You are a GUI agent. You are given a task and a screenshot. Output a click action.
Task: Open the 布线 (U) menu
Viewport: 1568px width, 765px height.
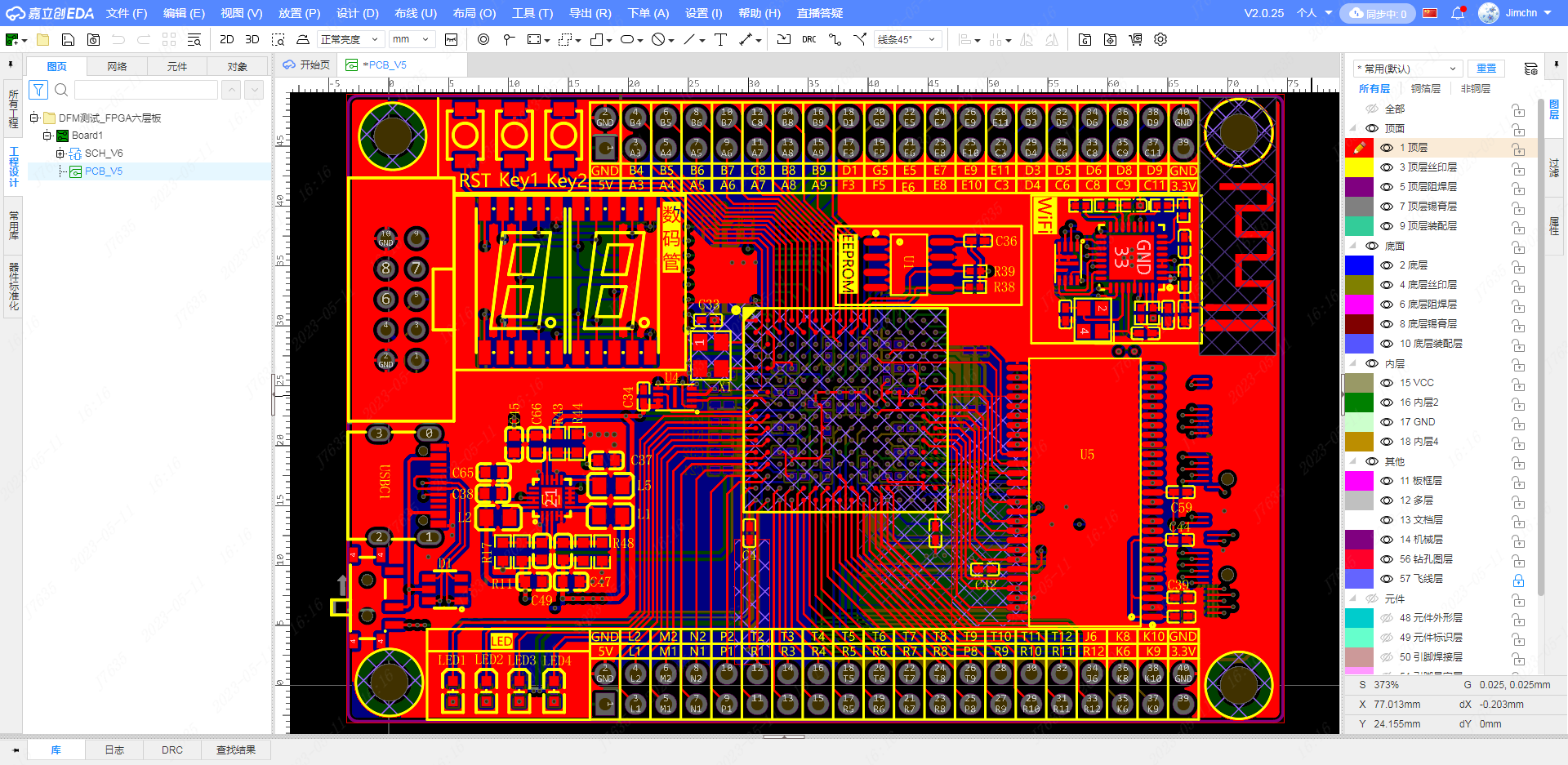(416, 13)
